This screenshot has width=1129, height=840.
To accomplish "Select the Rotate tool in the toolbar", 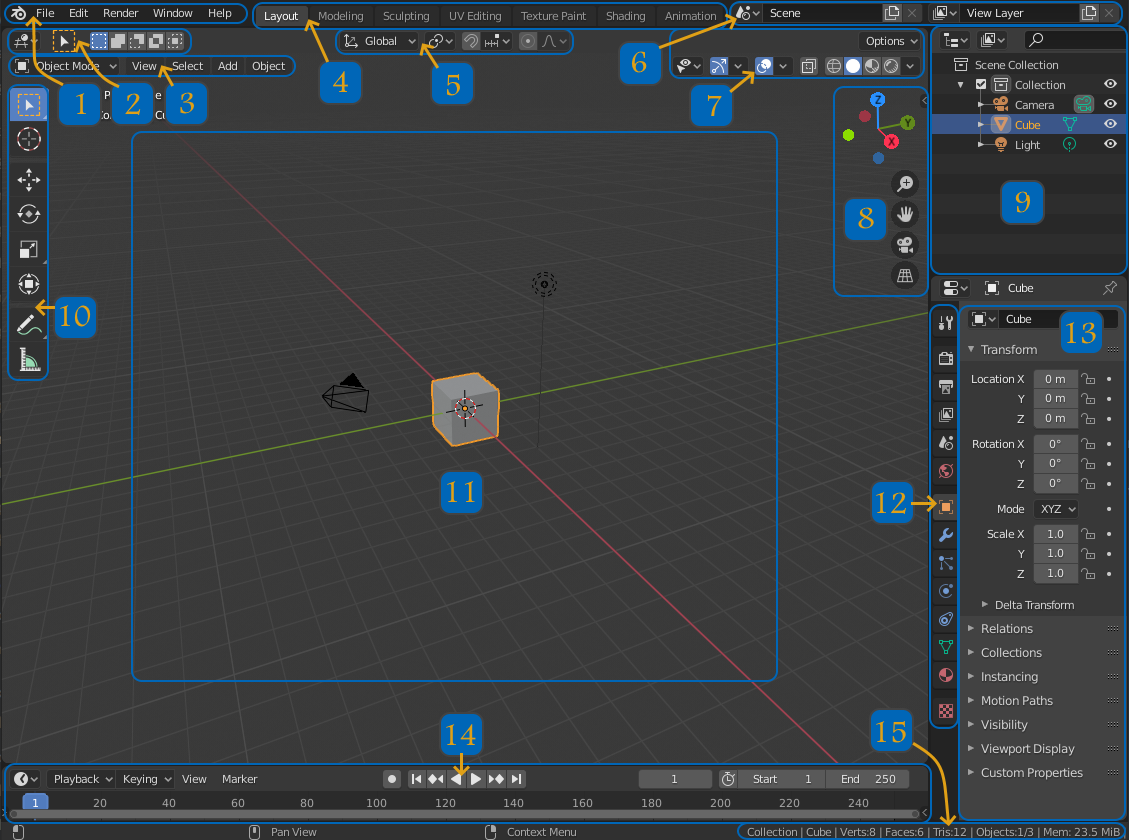I will tap(28, 214).
